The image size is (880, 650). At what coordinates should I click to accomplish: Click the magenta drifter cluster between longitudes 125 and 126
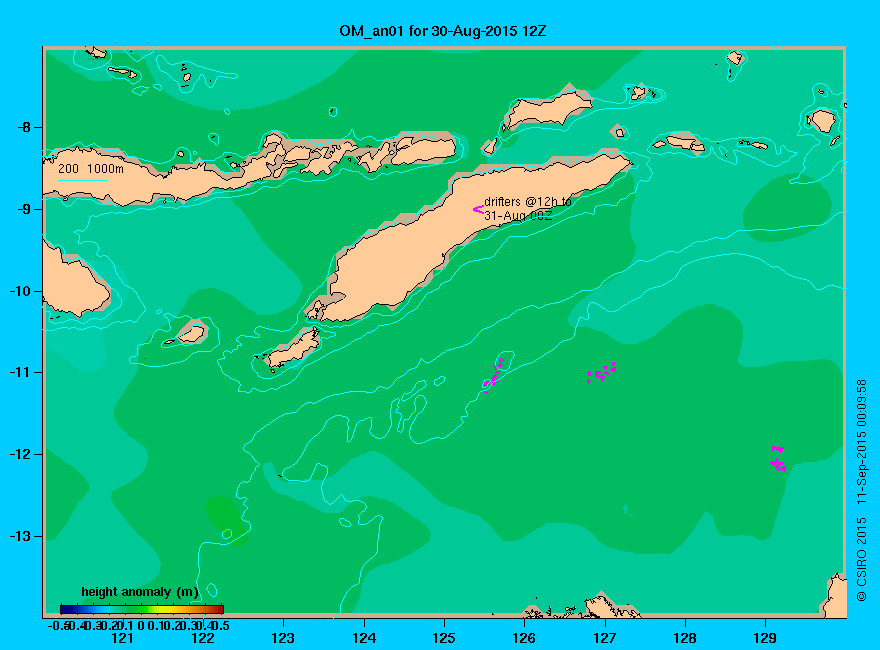[493, 376]
